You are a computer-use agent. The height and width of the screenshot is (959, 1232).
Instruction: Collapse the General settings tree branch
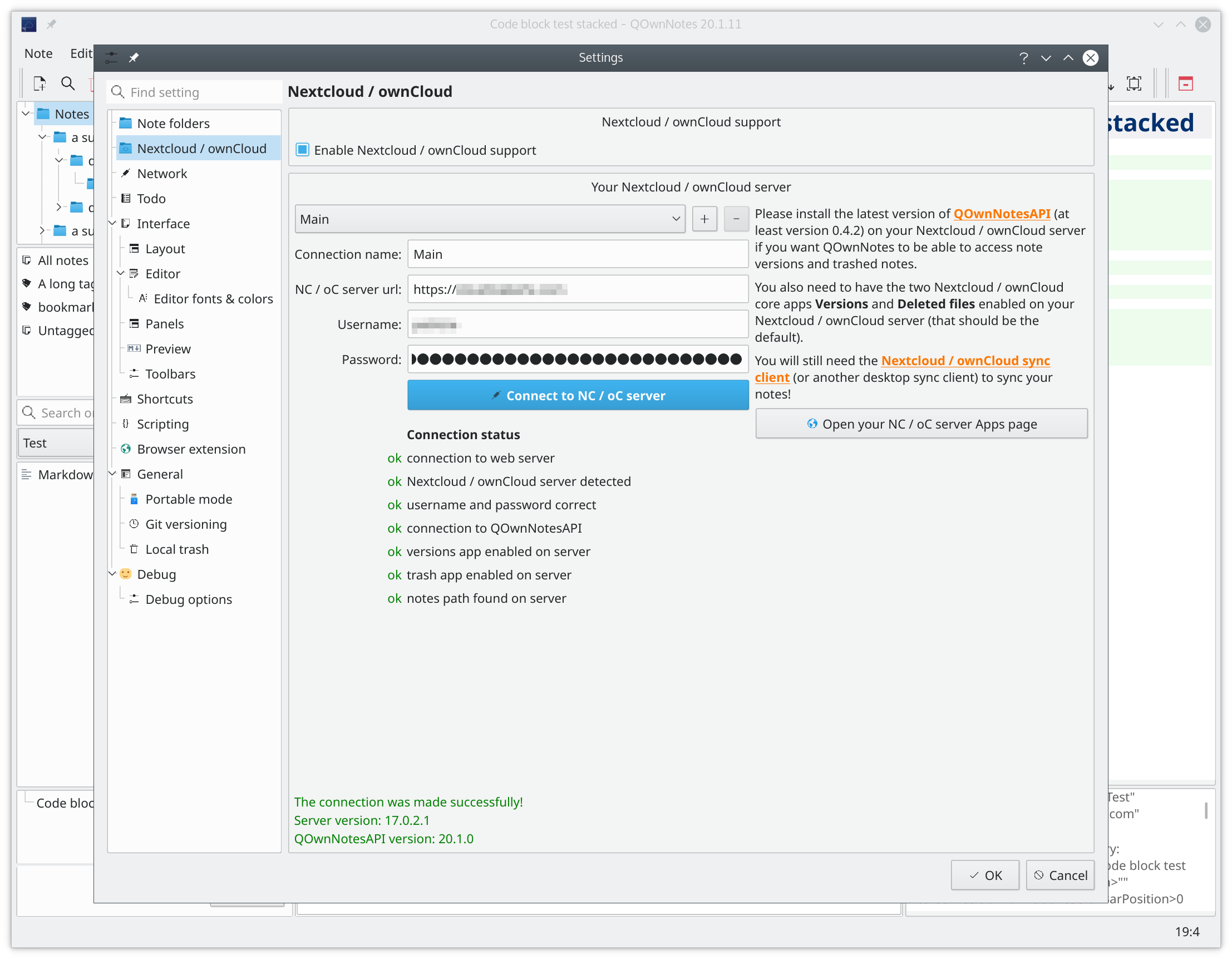pyautogui.click(x=112, y=474)
